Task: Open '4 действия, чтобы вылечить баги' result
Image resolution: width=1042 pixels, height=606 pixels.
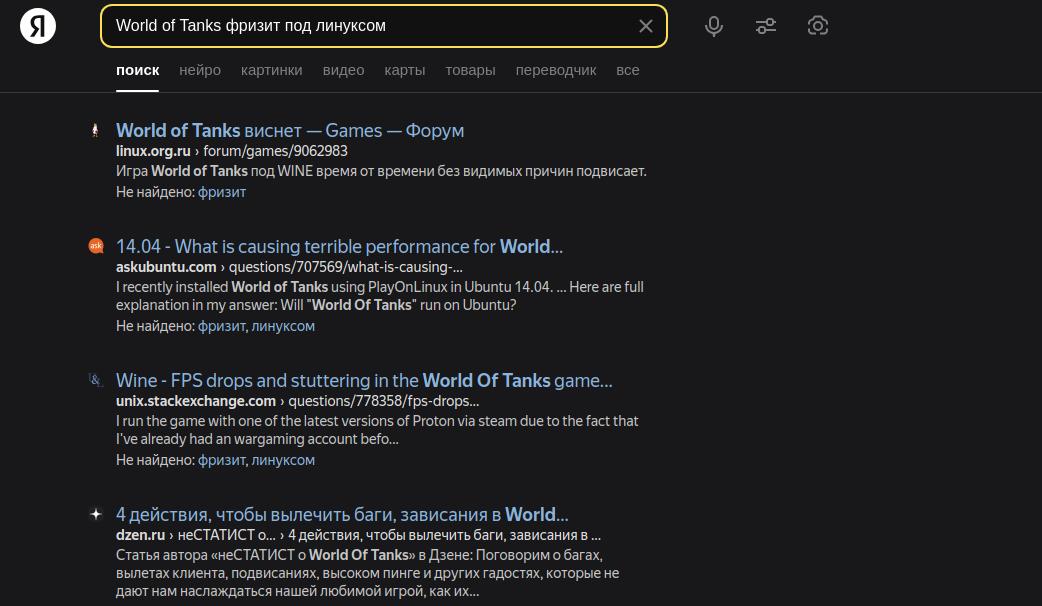Action: click(342, 515)
